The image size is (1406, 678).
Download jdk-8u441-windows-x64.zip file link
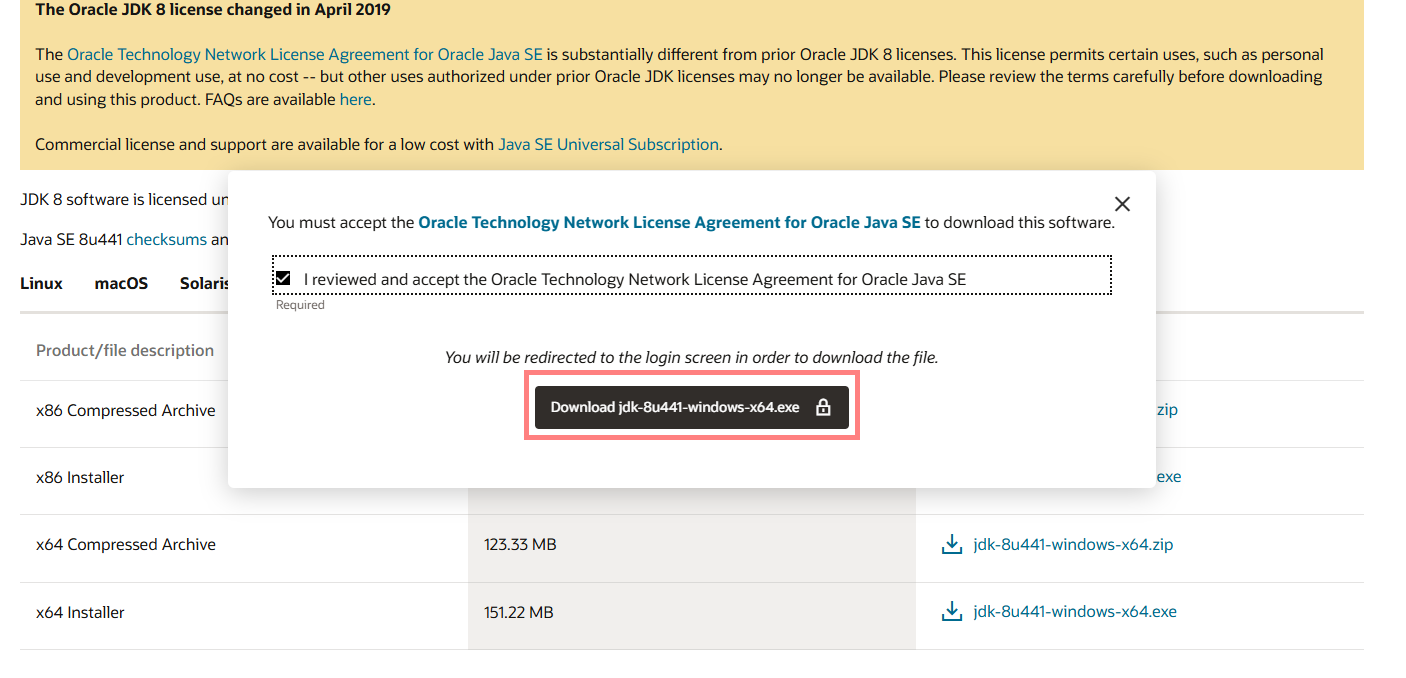[x=1073, y=545]
